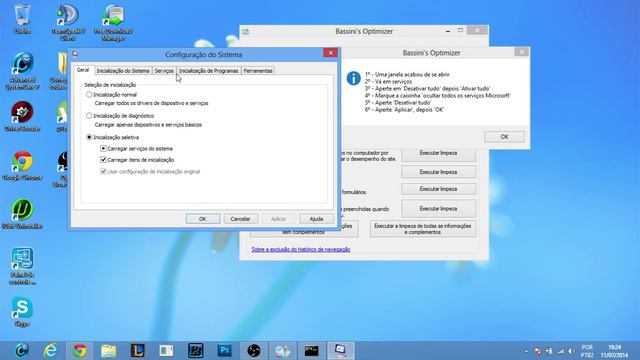
Task: Switch to the Geral tab
Action: [x=83, y=70]
